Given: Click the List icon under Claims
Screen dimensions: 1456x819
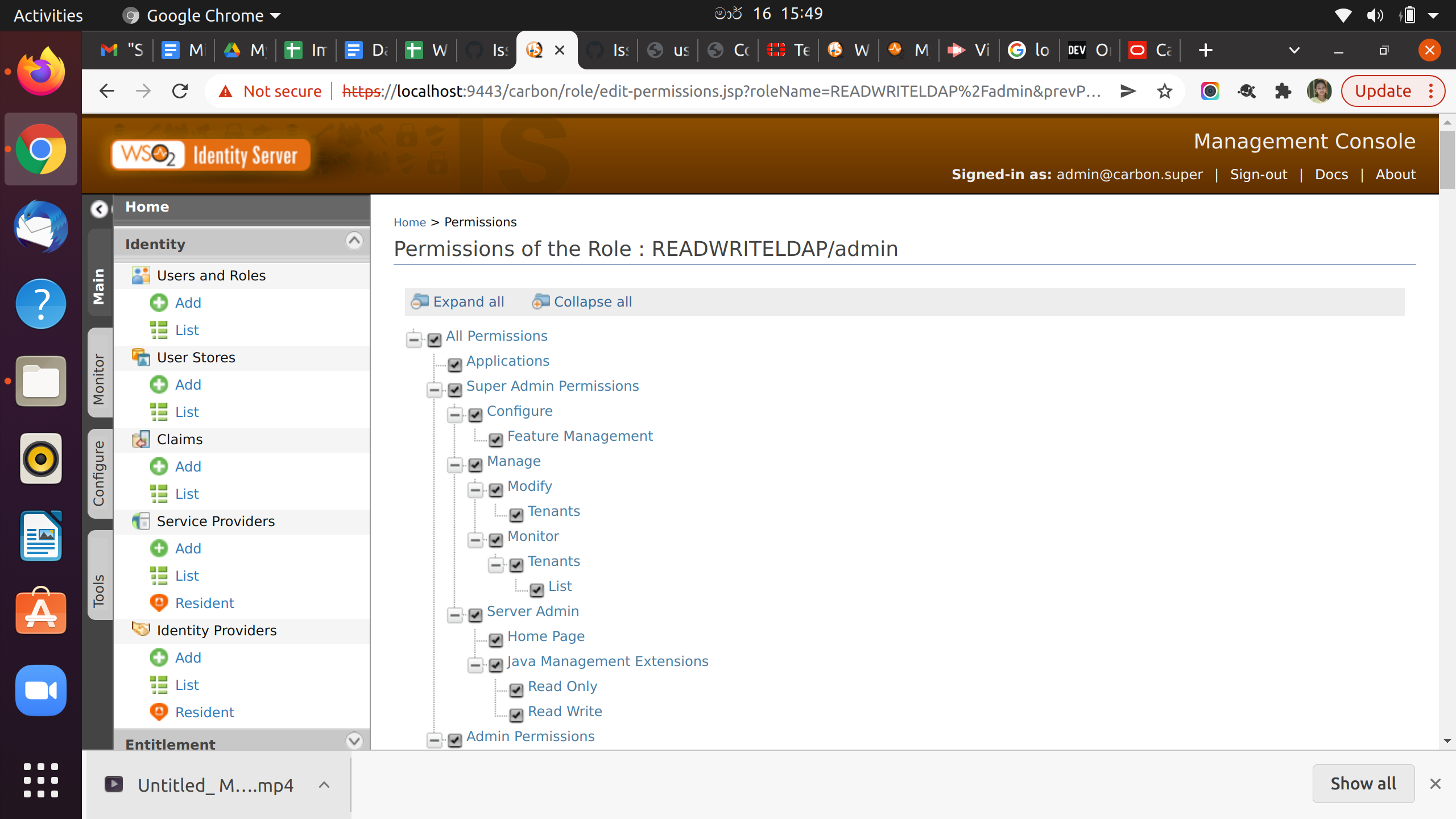Looking at the screenshot, I should coord(159,494).
